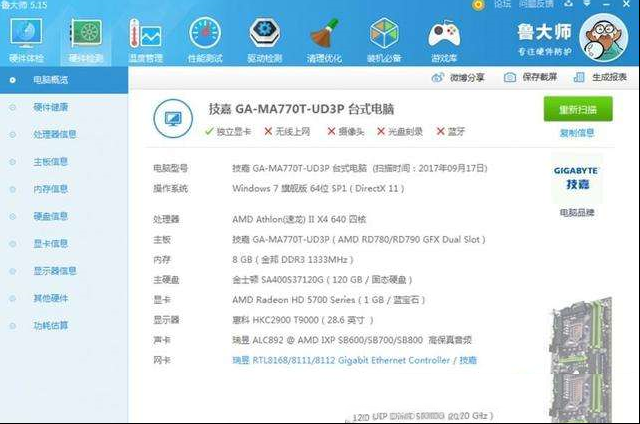This screenshot has height=424, width=640.
Task: Click the 独立显卡 checkmark status
Action: click(x=228, y=131)
